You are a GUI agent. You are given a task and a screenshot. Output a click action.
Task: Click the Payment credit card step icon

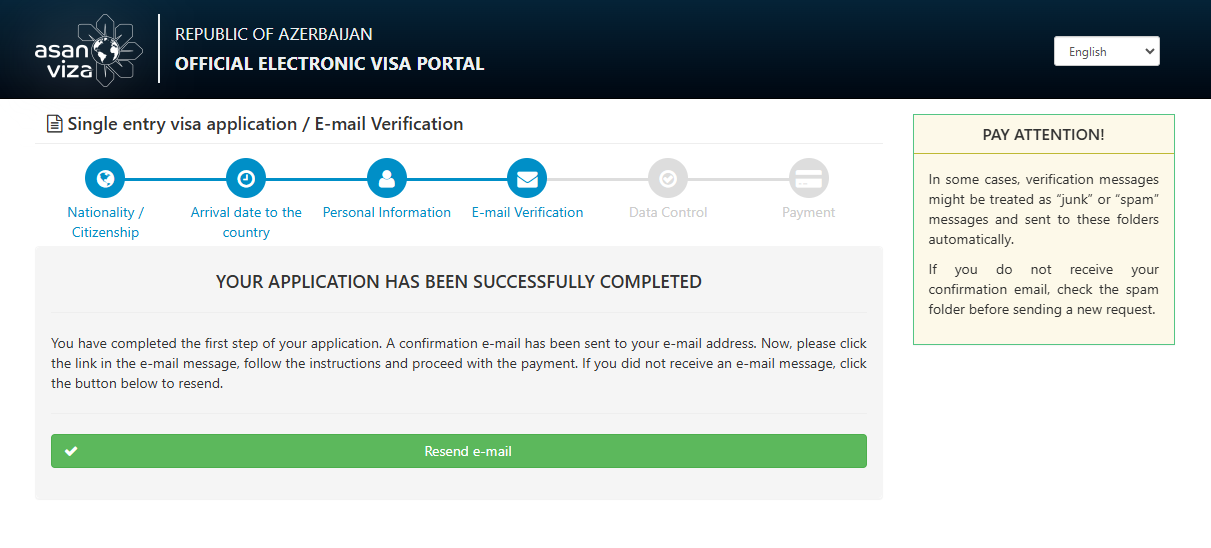click(x=808, y=179)
